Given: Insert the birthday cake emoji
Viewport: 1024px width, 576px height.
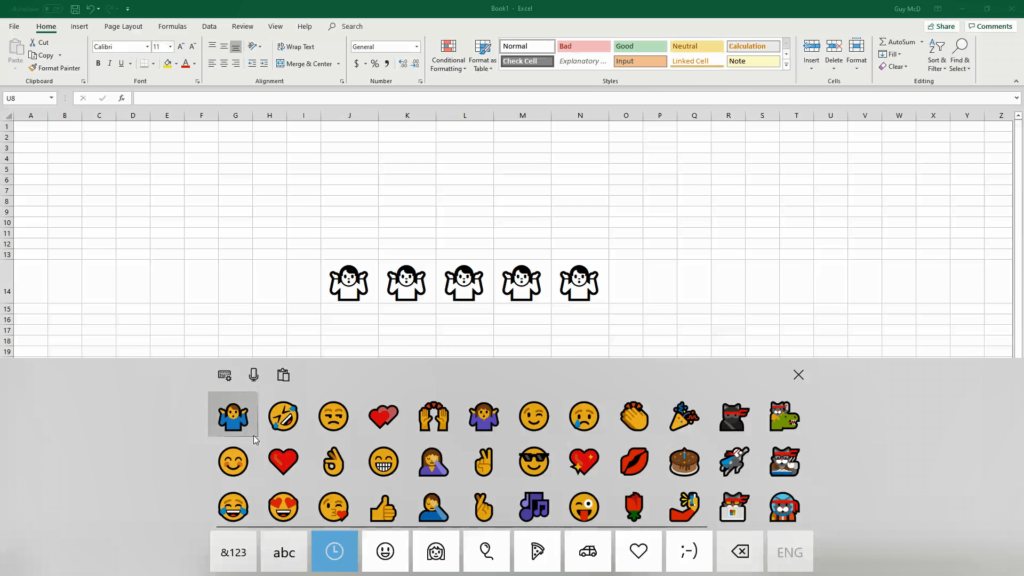Looking at the screenshot, I should pos(684,461).
